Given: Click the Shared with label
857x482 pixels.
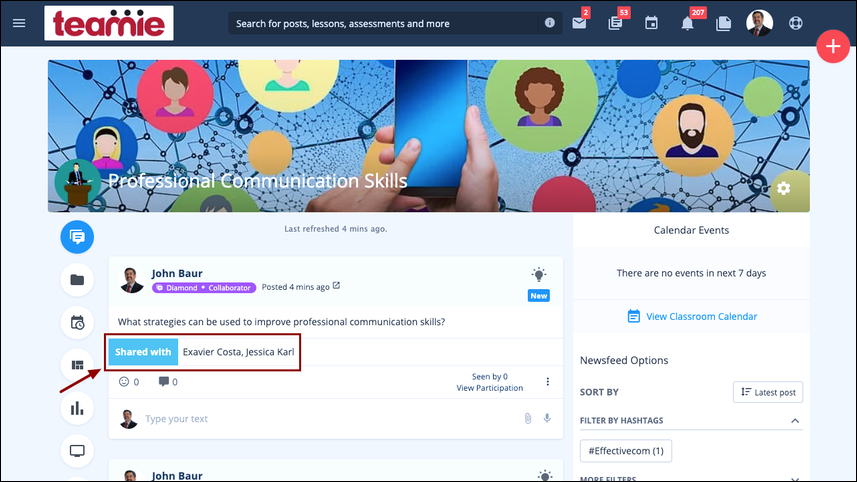Looking at the screenshot, I should point(143,352).
